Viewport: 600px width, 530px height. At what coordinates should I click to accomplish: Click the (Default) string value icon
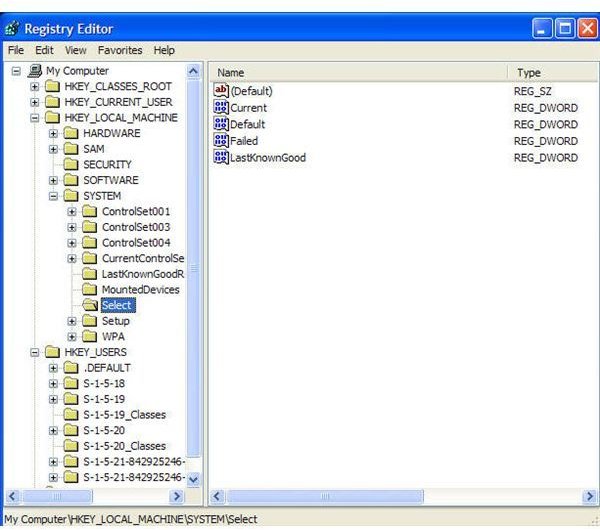pyautogui.click(x=221, y=91)
